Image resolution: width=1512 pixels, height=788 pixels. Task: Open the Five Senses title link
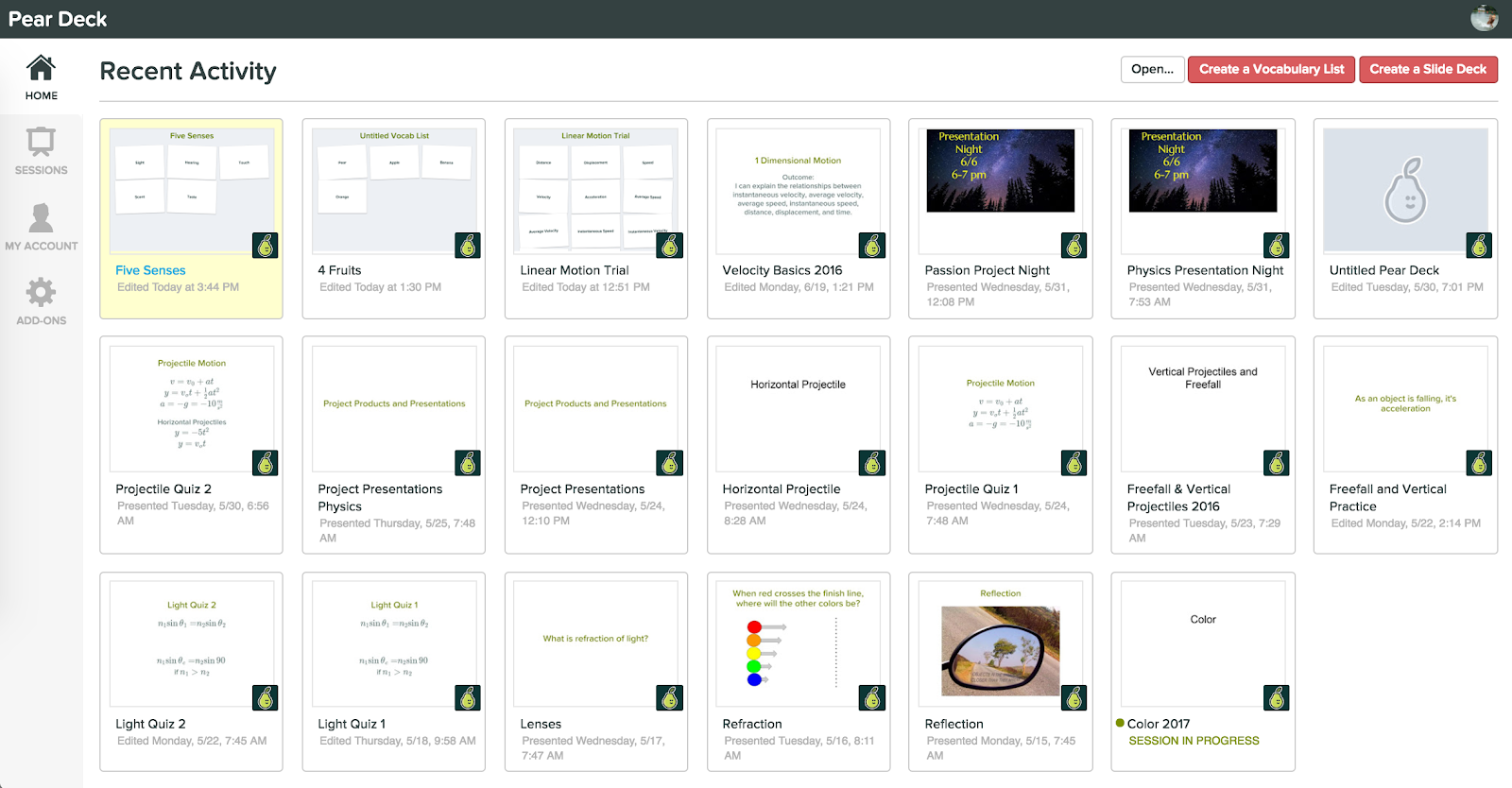[150, 270]
